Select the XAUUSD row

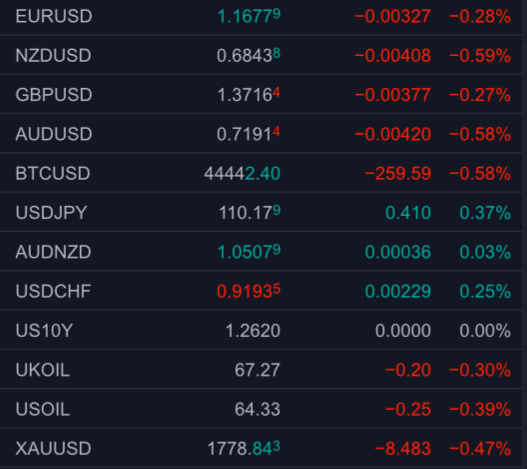point(261,448)
